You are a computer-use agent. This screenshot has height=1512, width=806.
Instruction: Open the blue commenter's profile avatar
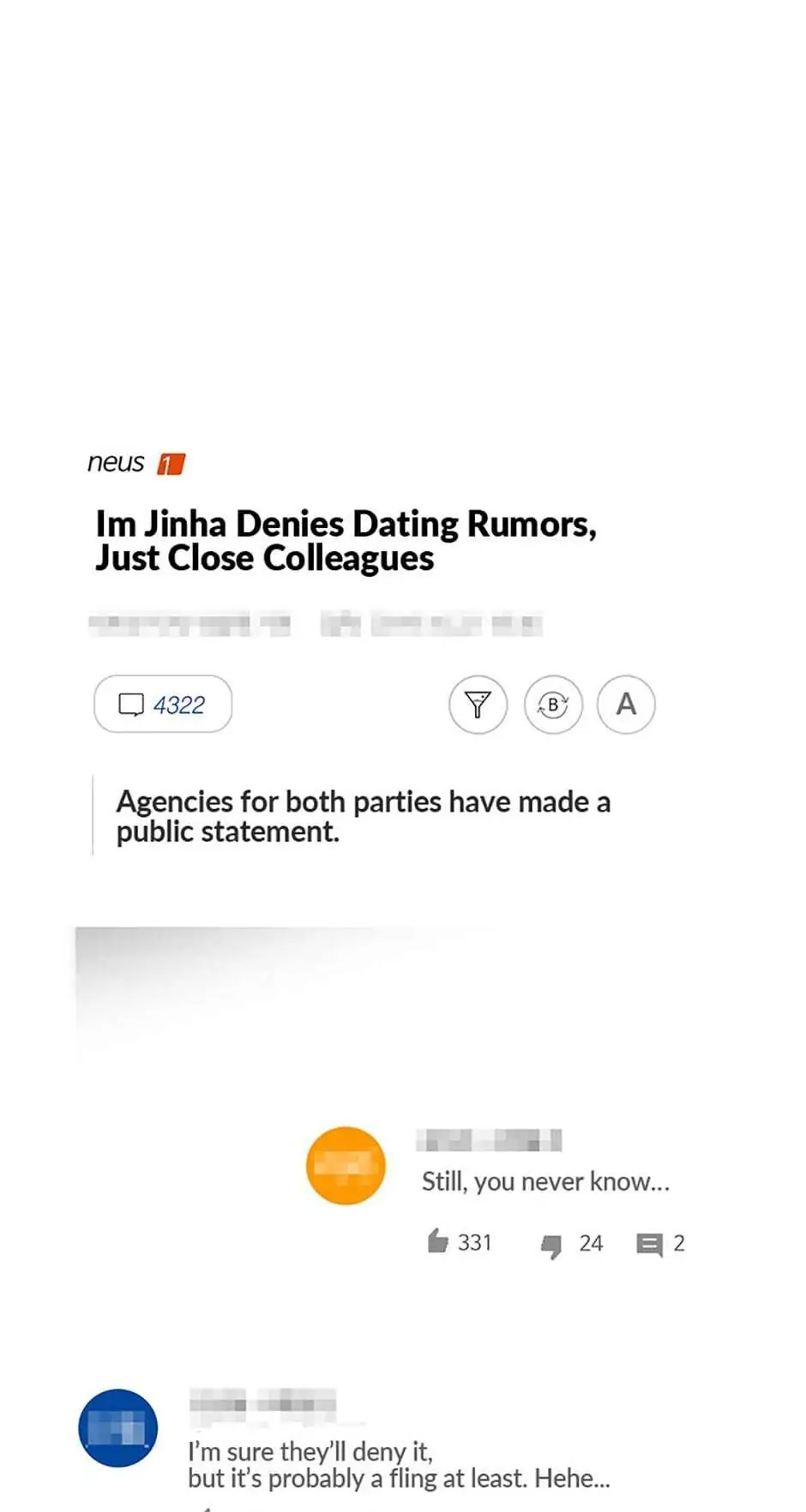click(118, 1428)
